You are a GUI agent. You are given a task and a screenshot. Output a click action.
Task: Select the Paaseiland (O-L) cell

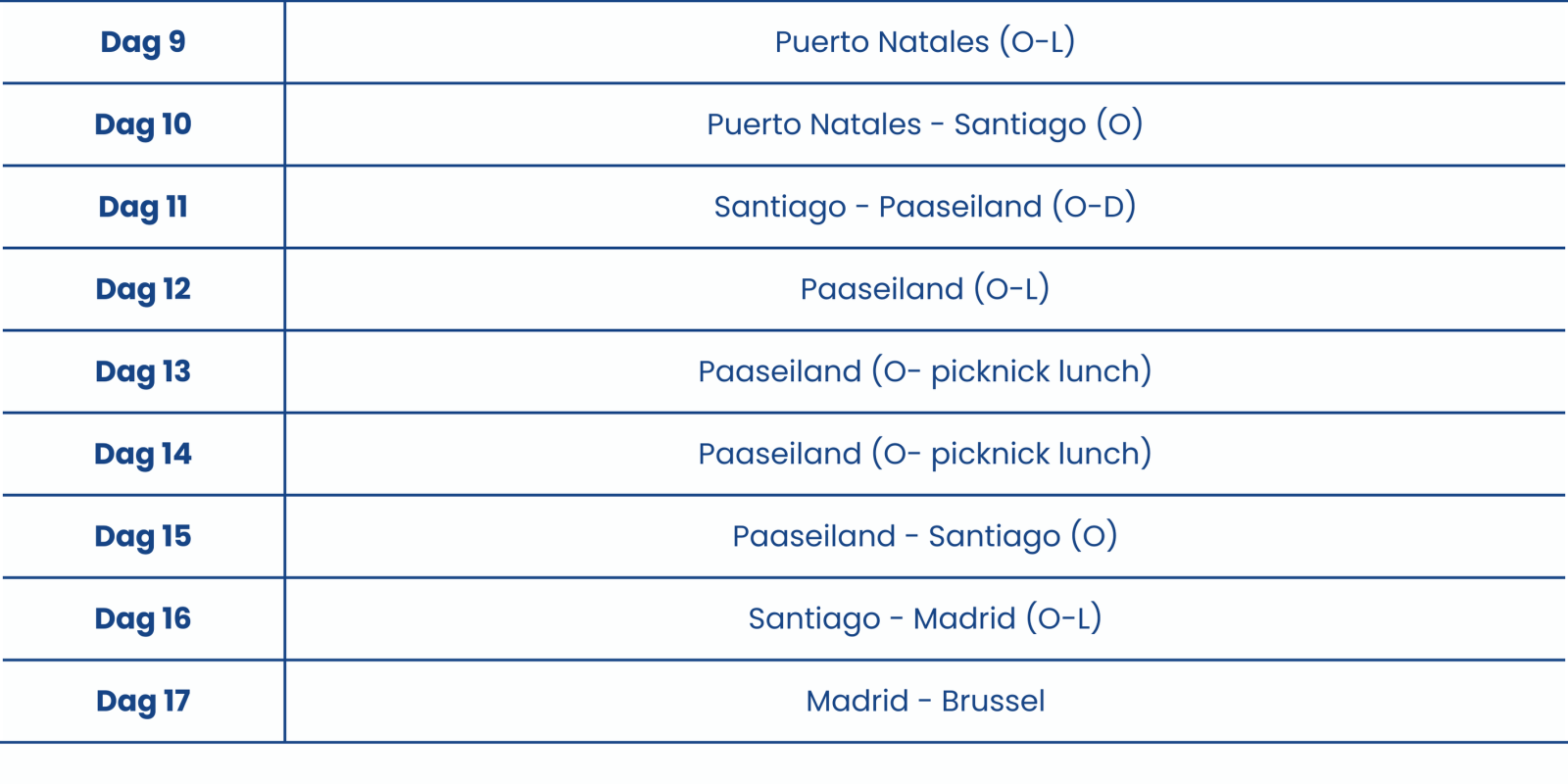(x=924, y=289)
